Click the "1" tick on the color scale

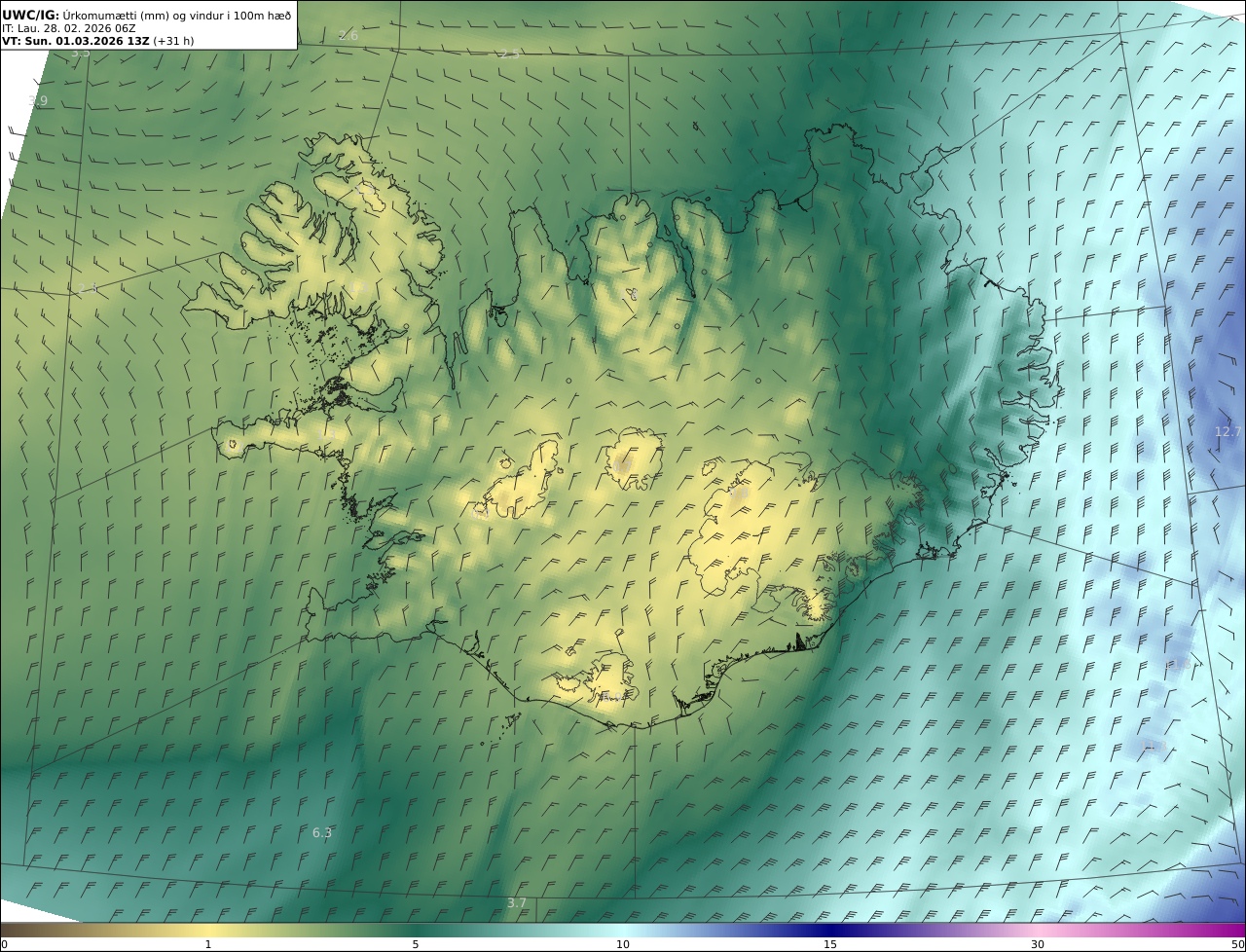[208, 944]
